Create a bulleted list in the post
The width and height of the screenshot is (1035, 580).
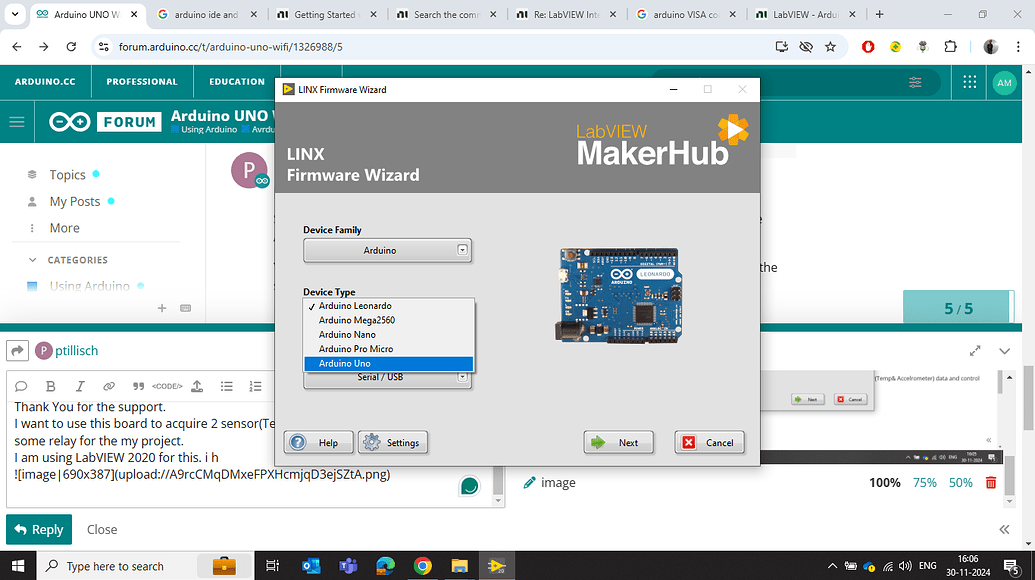point(226,386)
